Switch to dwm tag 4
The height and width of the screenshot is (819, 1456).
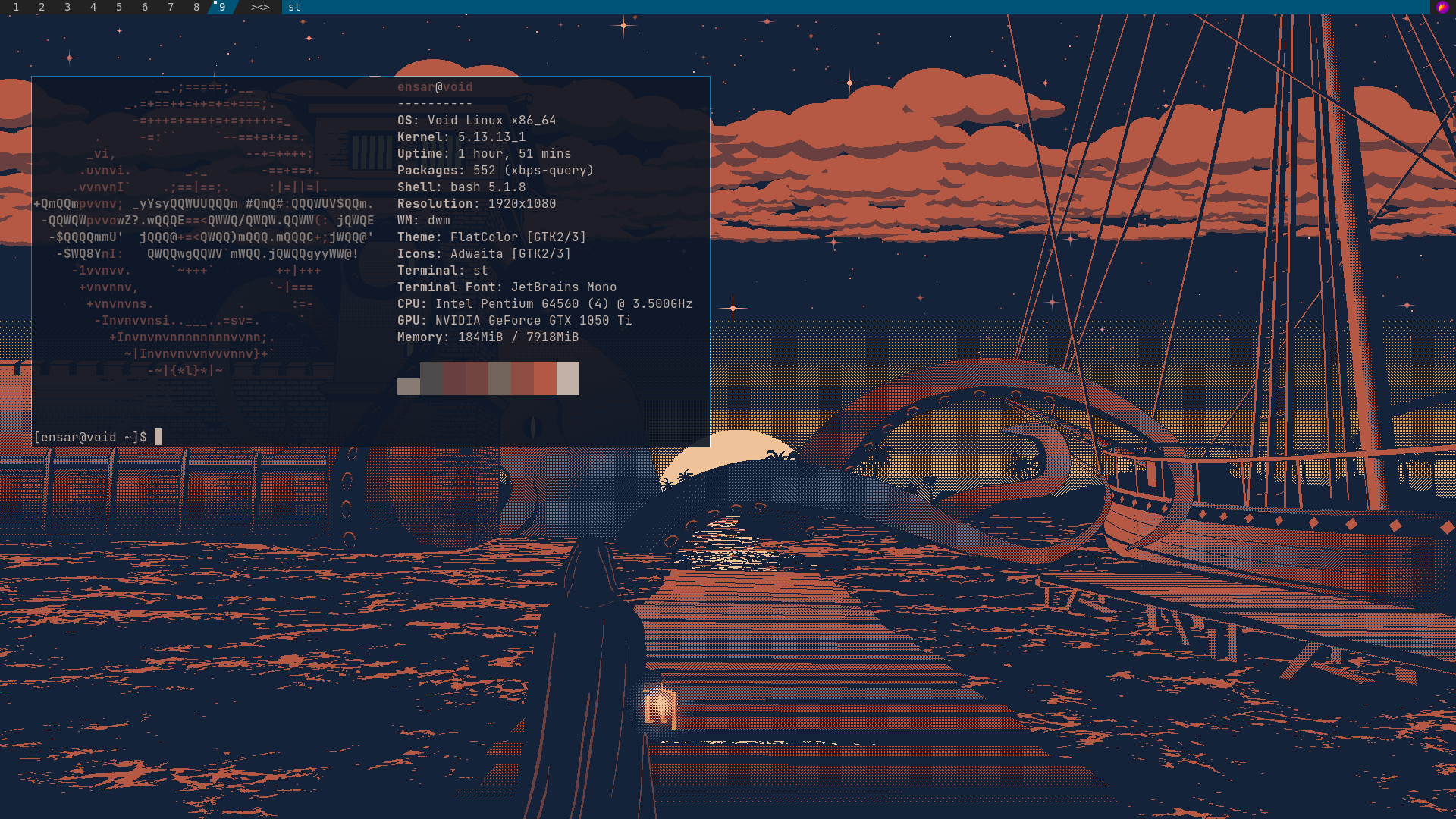(x=93, y=7)
